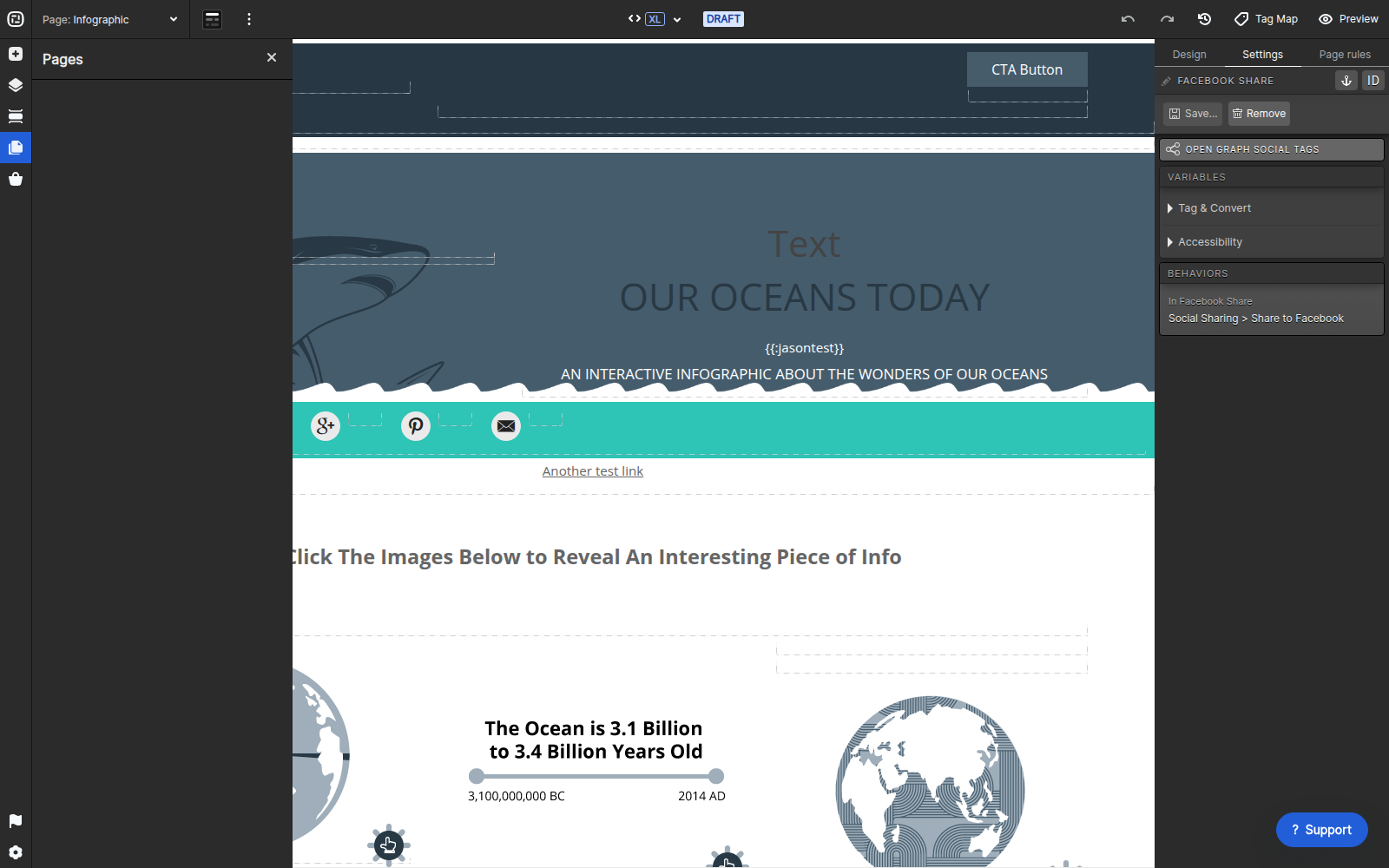The width and height of the screenshot is (1389, 868).
Task: Expand the Accessibility section
Action: 1271,242
